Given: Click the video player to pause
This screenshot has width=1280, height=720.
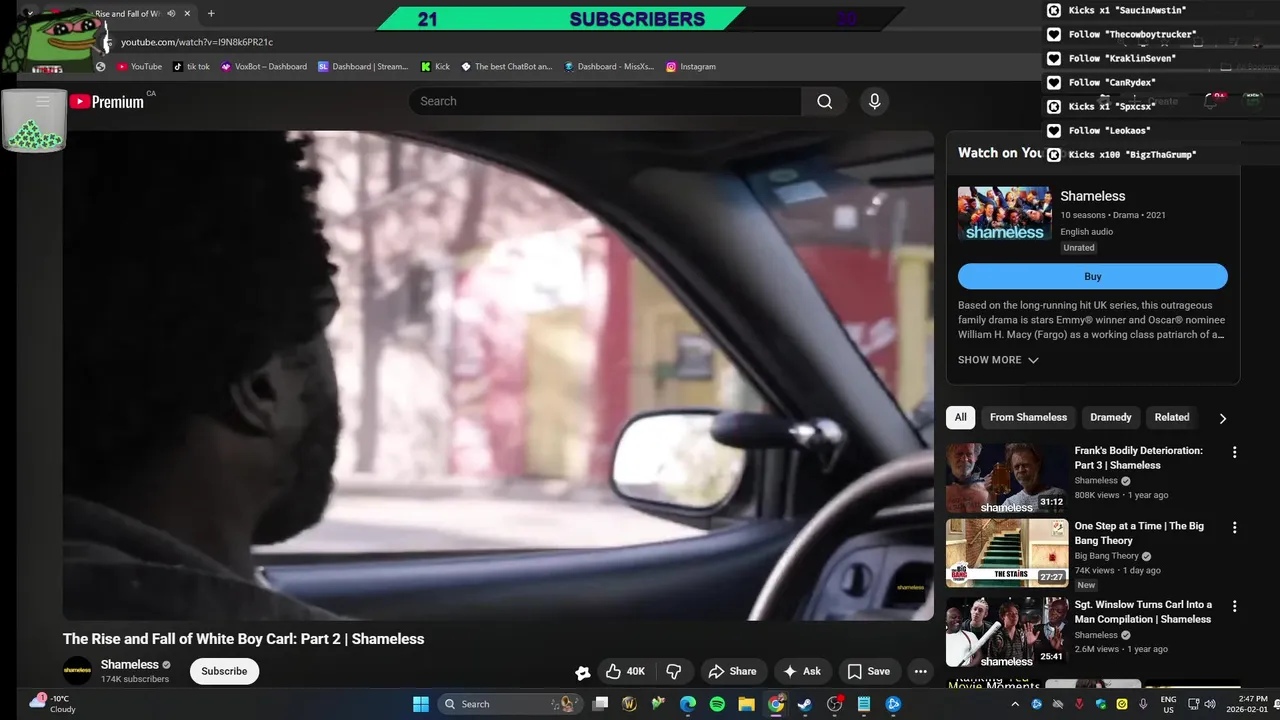Looking at the screenshot, I should 498,375.
